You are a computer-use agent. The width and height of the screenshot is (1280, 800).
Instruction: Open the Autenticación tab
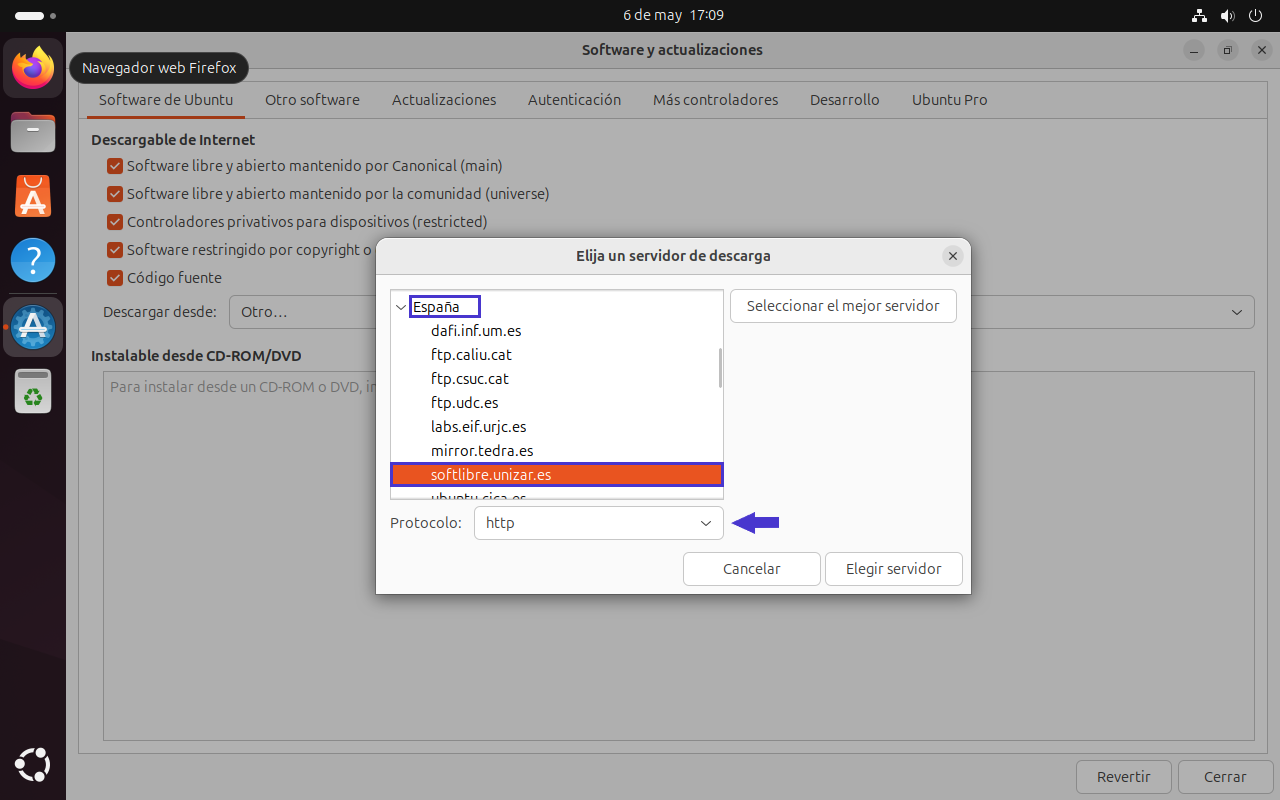coord(574,100)
